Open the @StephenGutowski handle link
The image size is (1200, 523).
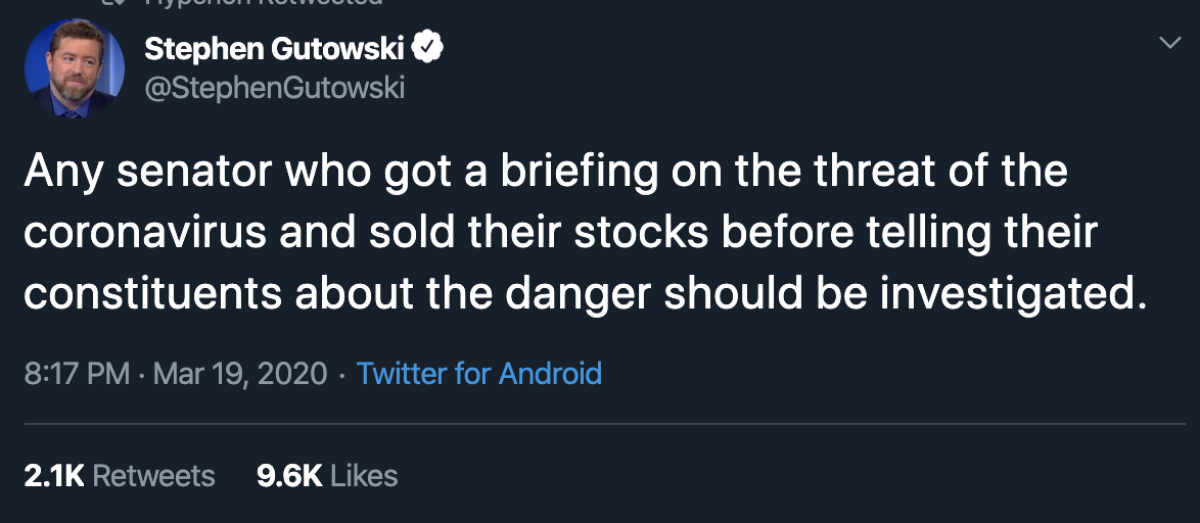(274, 87)
